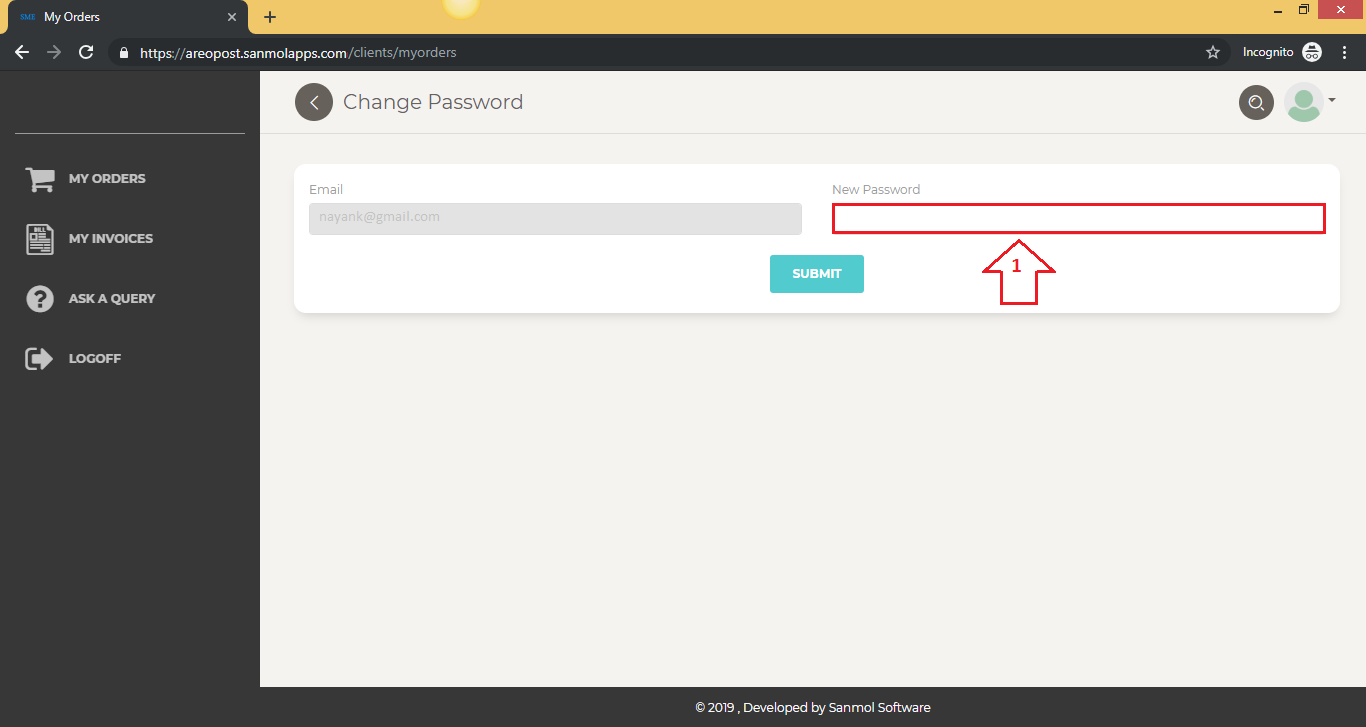Click the bill icon for My Invoices
The width and height of the screenshot is (1366, 727).
click(x=40, y=239)
